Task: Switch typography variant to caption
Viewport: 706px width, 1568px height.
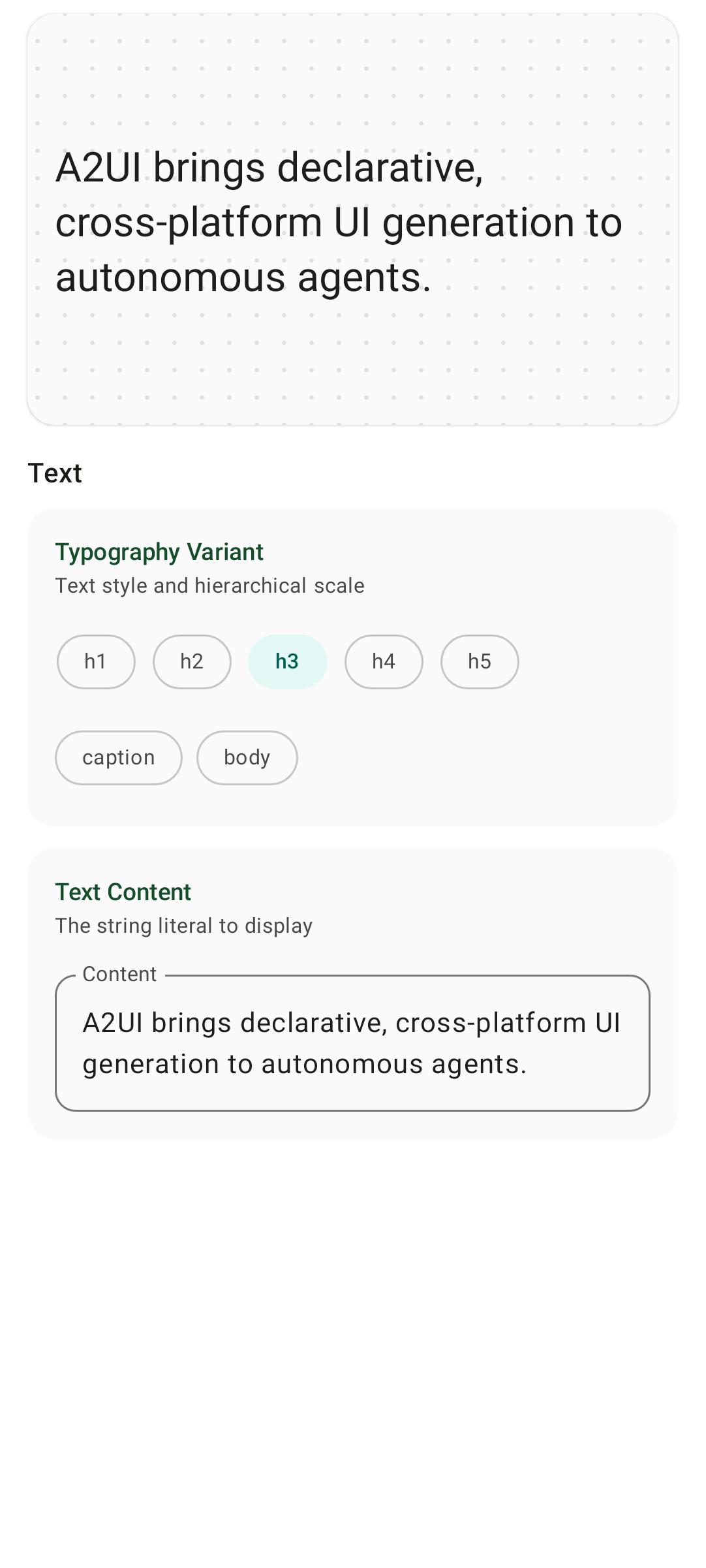Action: click(119, 757)
